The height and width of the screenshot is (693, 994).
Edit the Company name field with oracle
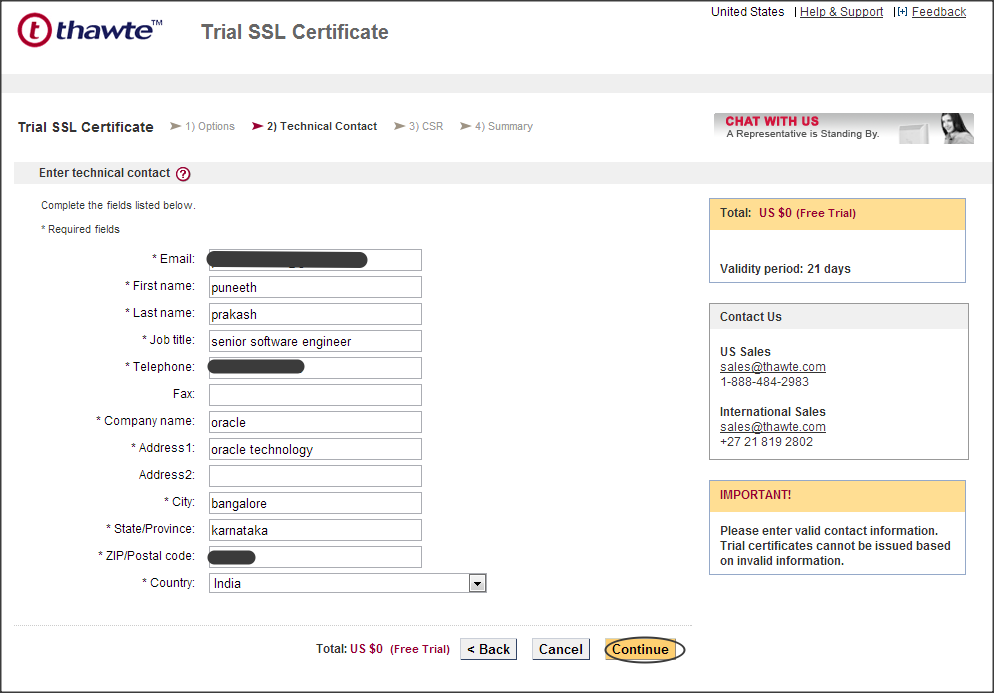[315, 422]
